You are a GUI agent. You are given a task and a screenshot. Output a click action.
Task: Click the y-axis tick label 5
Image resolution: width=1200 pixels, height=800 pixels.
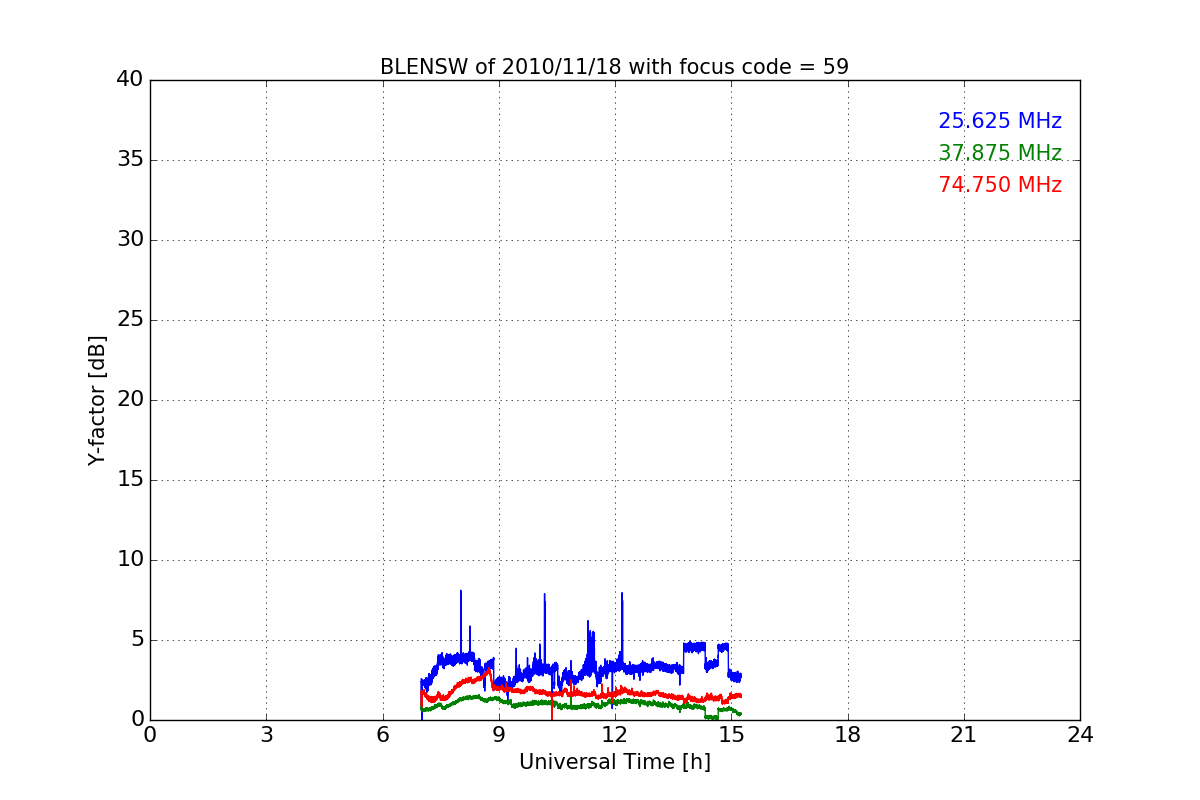tap(137, 640)
